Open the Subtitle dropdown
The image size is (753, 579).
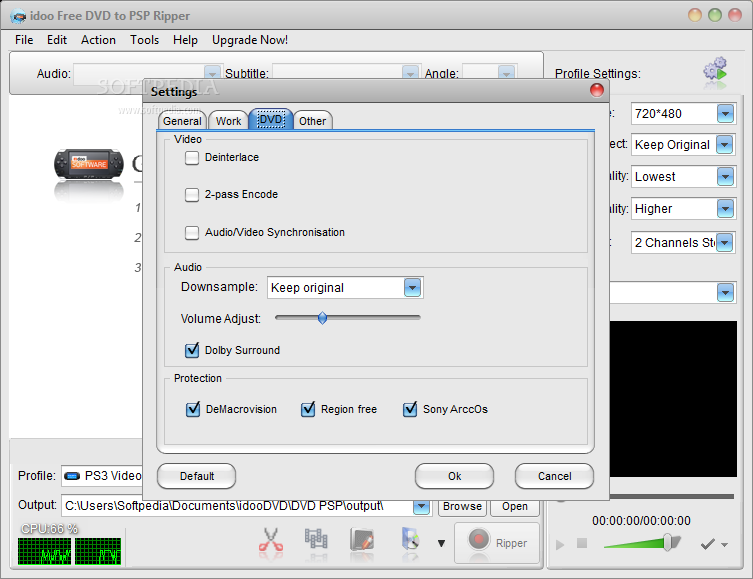tap(410, 73)
